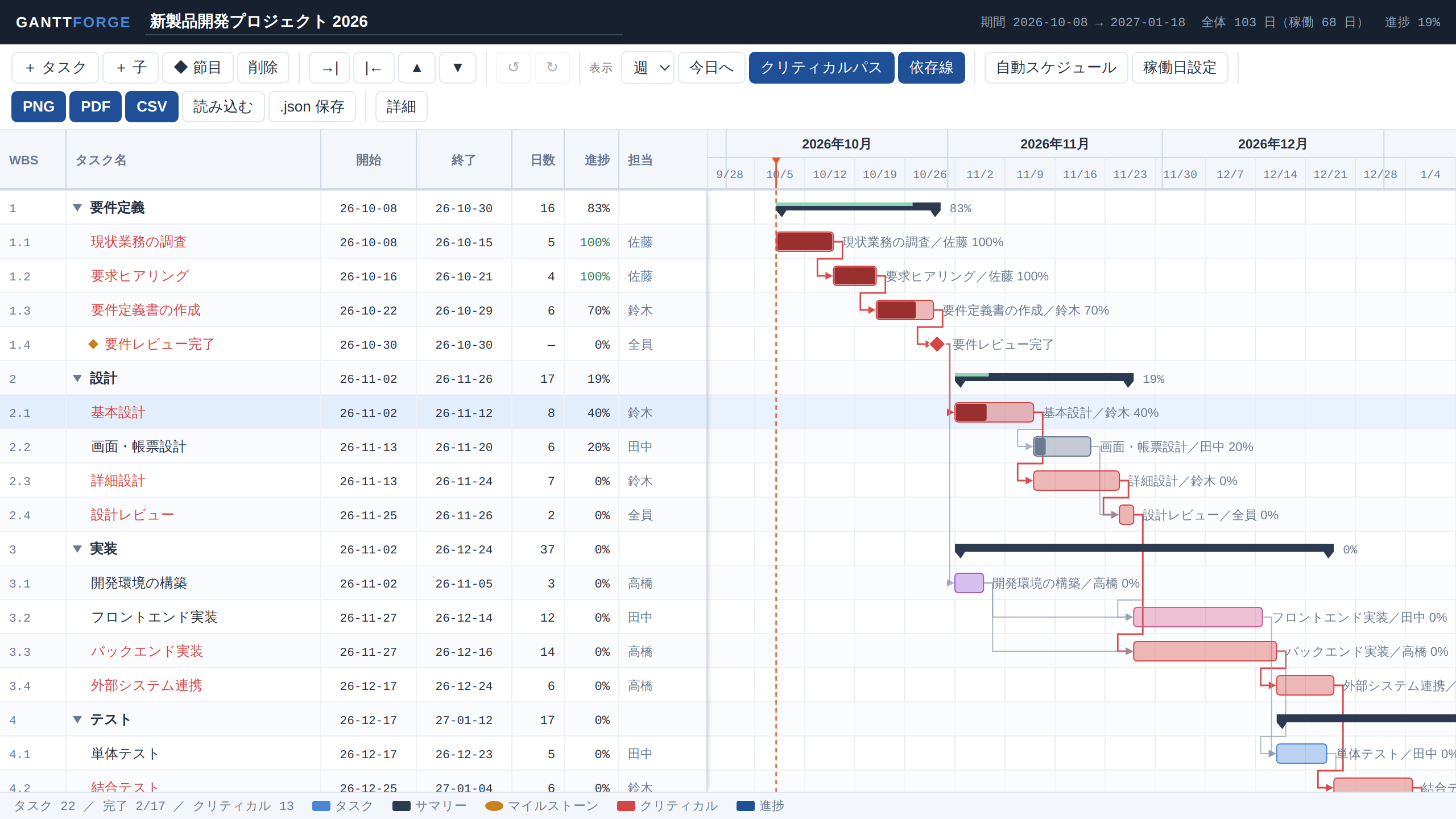Click the today marker on timeline
Image resolution: width=1456 pixels, height=819 pixels.
[776, 162]
